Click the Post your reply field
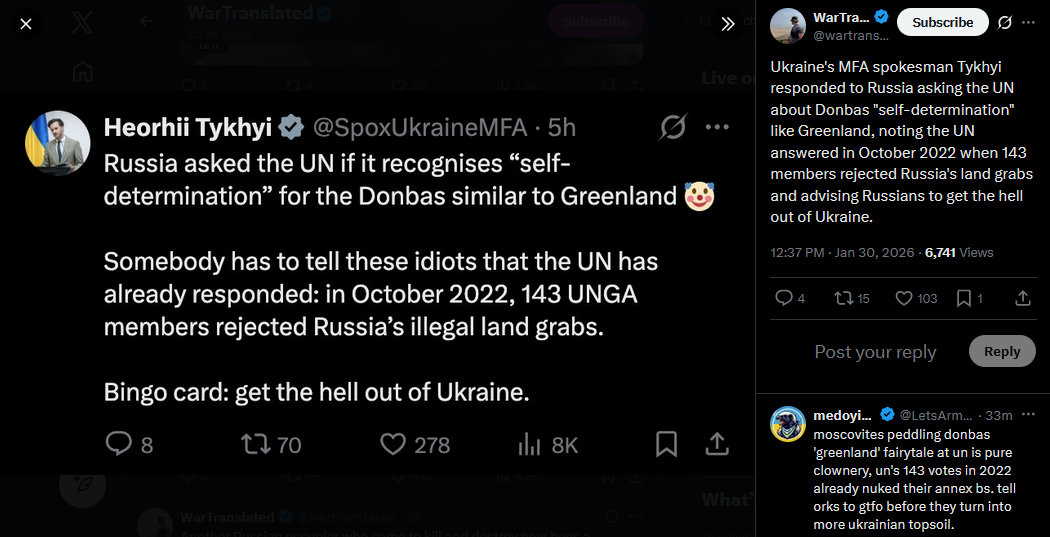Image resolution: width=1050 pixels, height=537 pixels. point(875,352)
